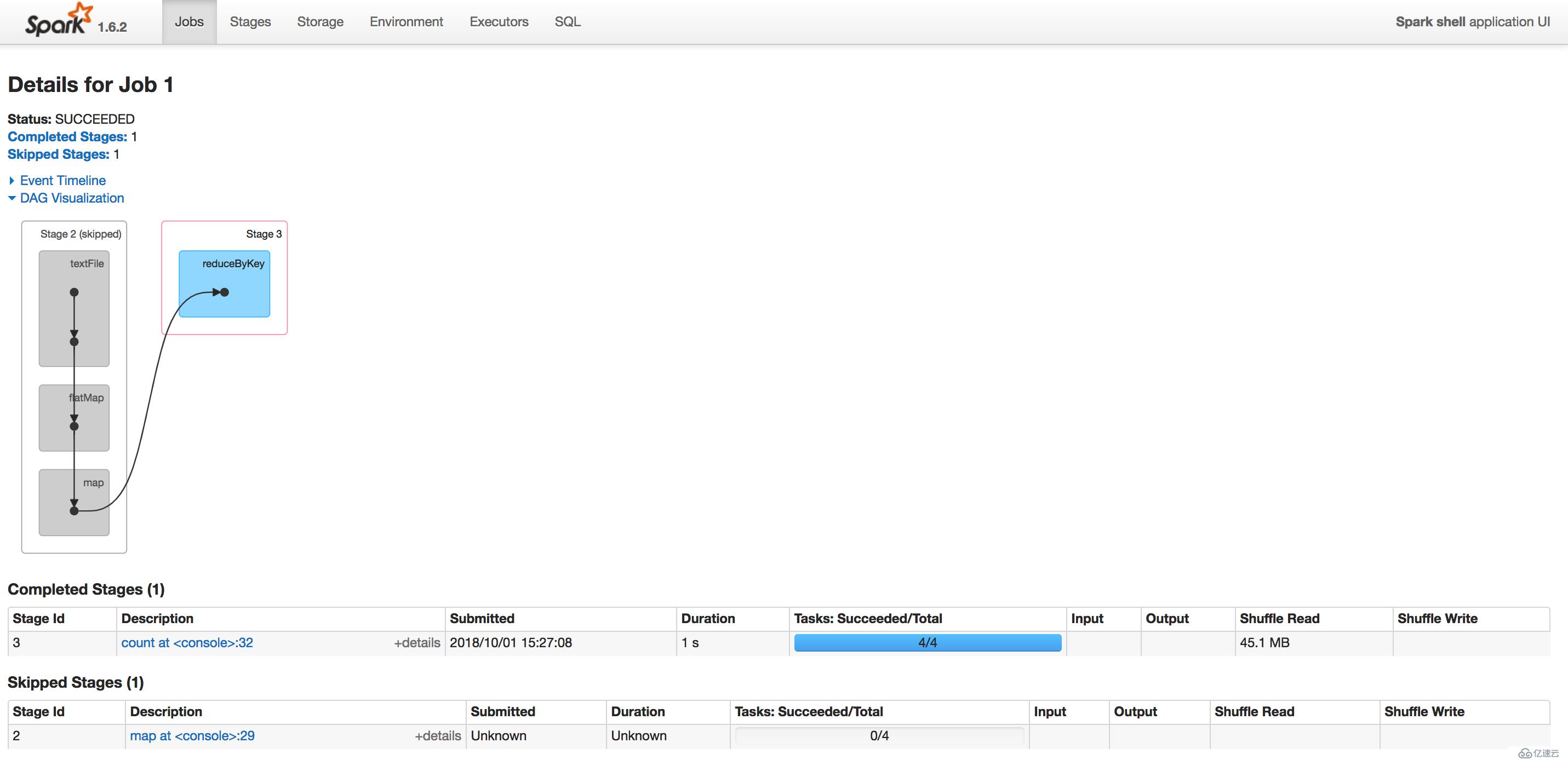The width and height of the screenshot is (1568, 760).
Task: Open count at <console>:32 stage
Action: 187,643
